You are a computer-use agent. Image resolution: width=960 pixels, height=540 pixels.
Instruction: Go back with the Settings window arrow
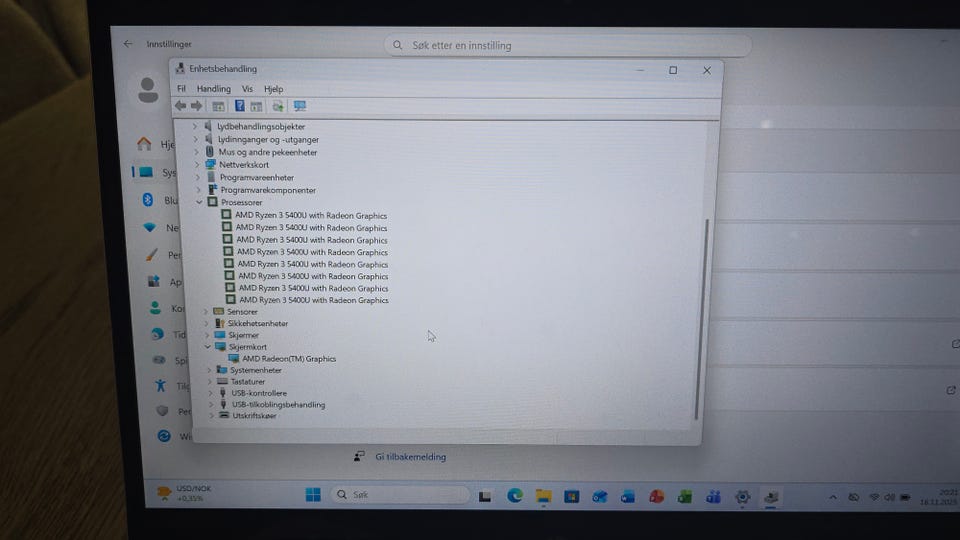pyautogui.click(x=127, y=43)
